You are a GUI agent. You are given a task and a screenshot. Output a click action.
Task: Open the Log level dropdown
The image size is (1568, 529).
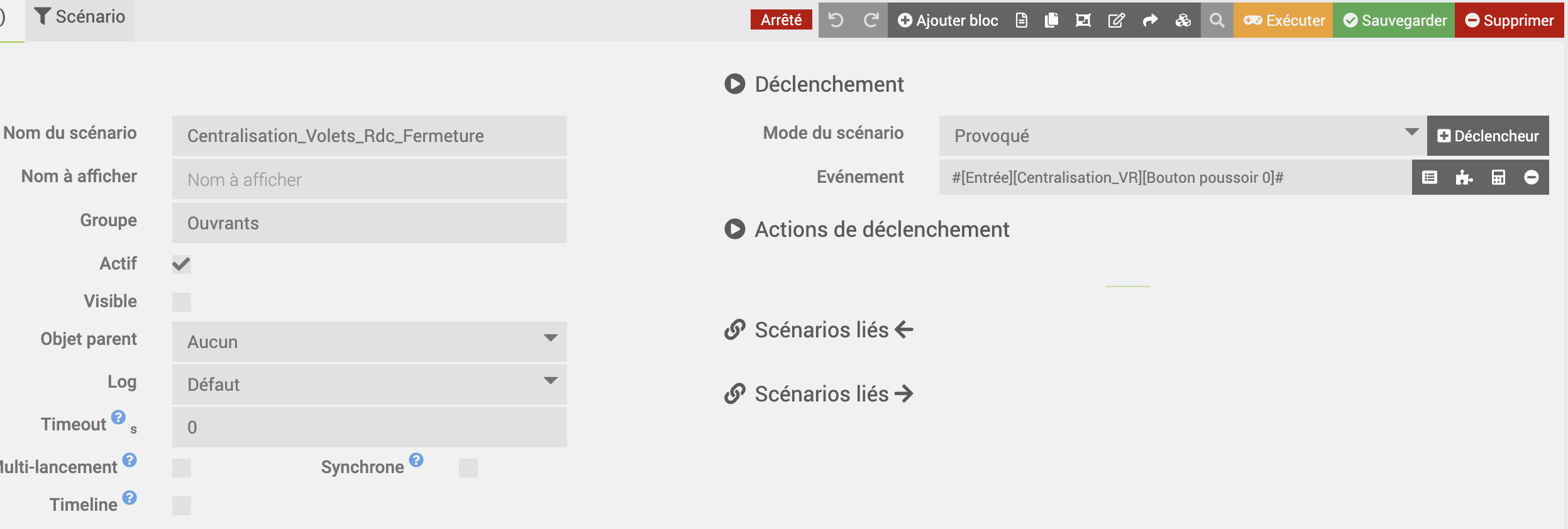[369, 384]
